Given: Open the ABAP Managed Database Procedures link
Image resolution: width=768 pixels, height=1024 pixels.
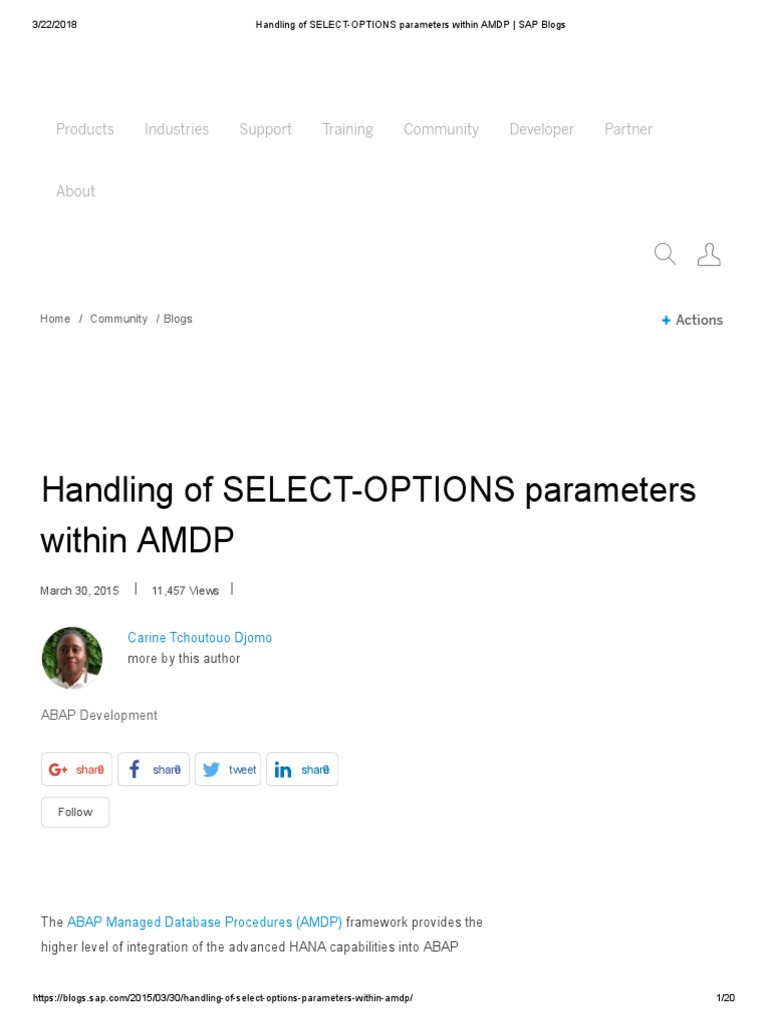Looking at the screenshot, I should 204,922.
